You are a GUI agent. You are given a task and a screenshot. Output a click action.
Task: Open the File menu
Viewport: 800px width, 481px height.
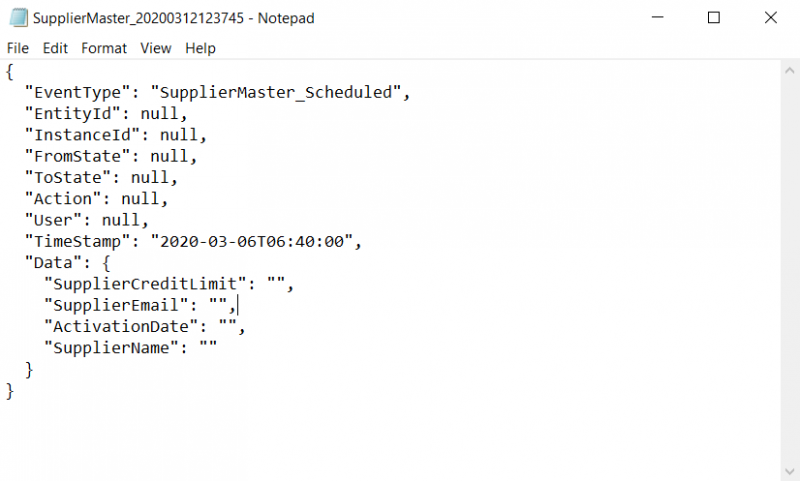(18, 48)
